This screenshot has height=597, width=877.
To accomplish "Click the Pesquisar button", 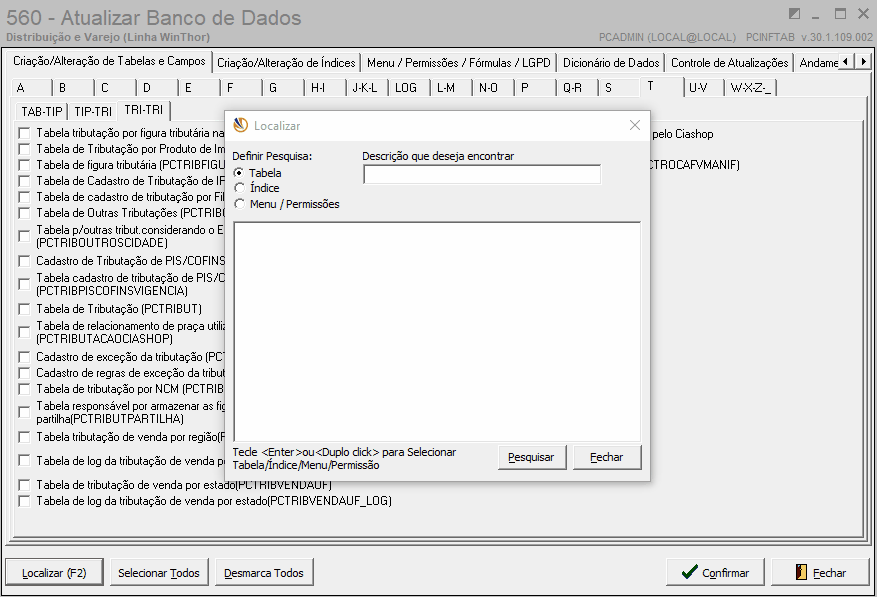I will [x=531, y=457].
